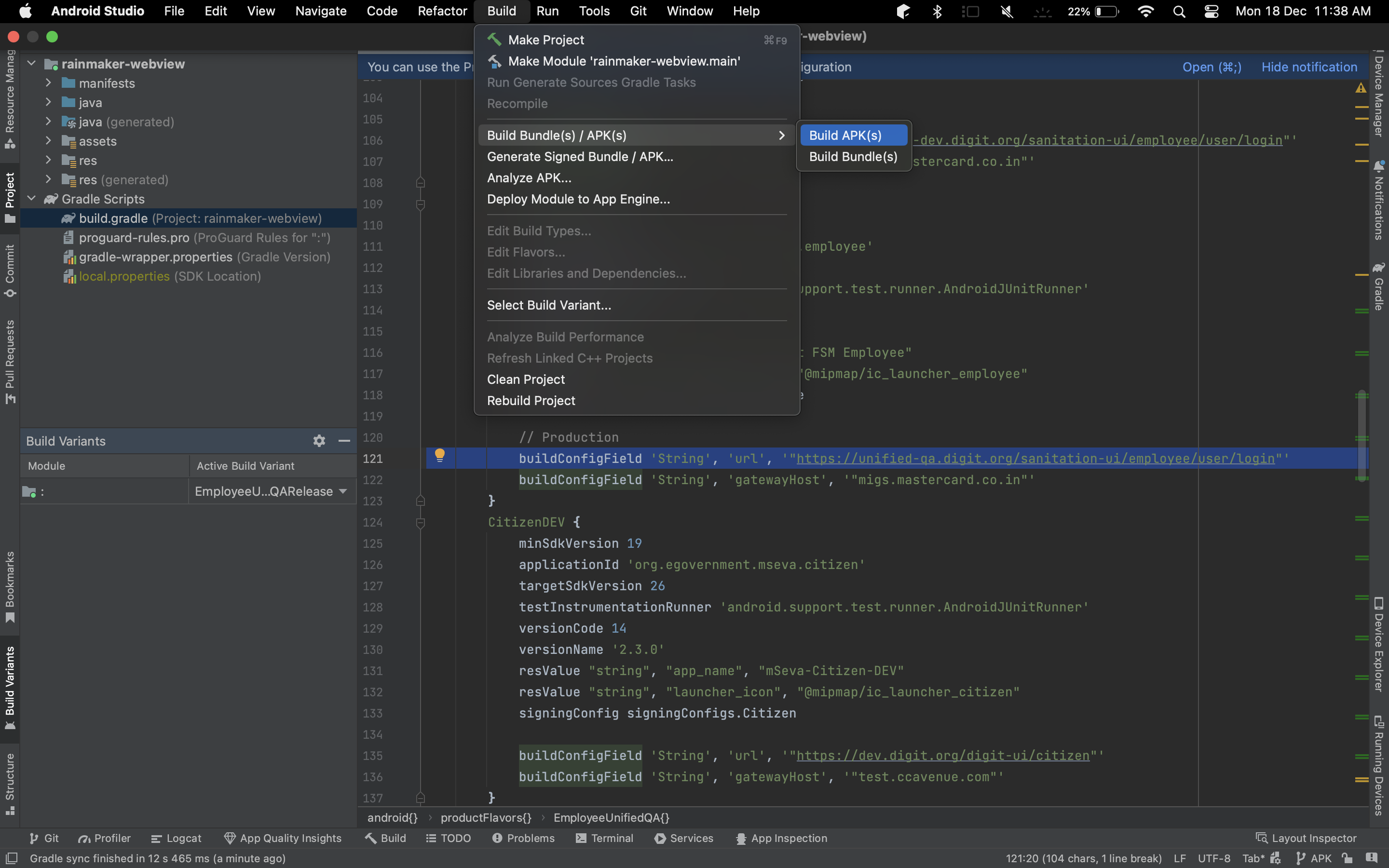Expand the assets folder
Screen dimensions: 1389x868
coord(49,141)
